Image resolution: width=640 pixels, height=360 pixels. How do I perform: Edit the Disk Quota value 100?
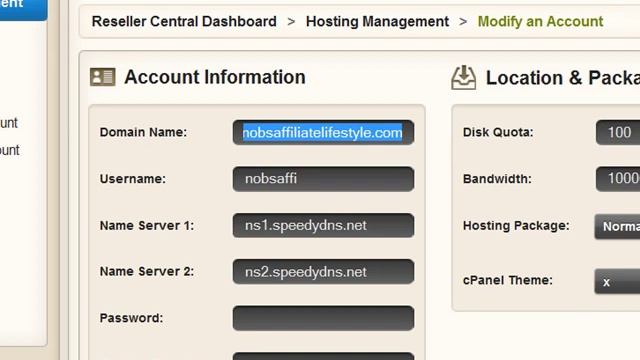tap(618, 132)
